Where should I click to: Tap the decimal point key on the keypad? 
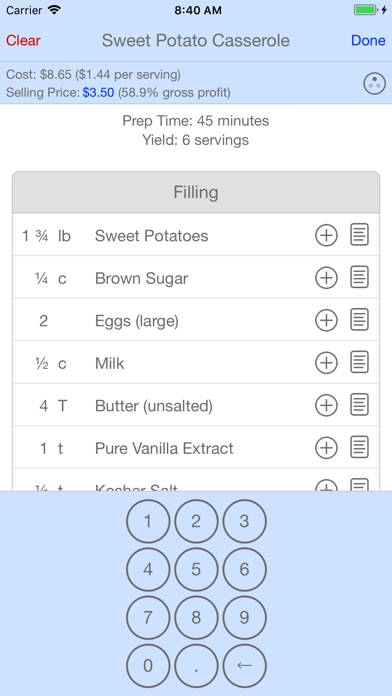click(196, 665)
